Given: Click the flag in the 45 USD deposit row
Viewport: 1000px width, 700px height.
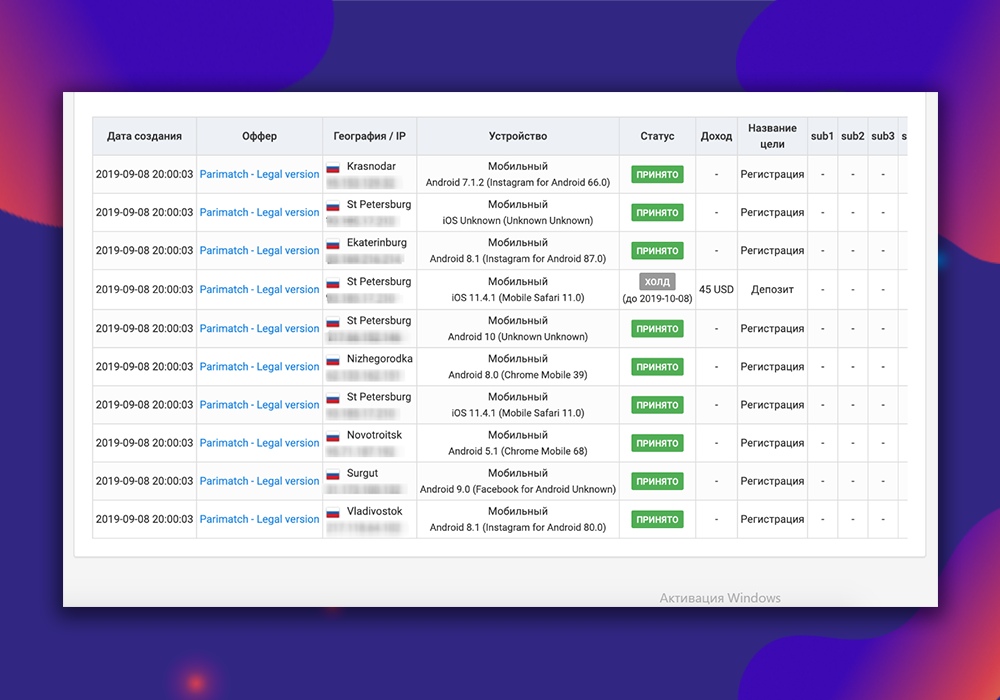Looking at the screenshot, I should click(x=333, y=284).
